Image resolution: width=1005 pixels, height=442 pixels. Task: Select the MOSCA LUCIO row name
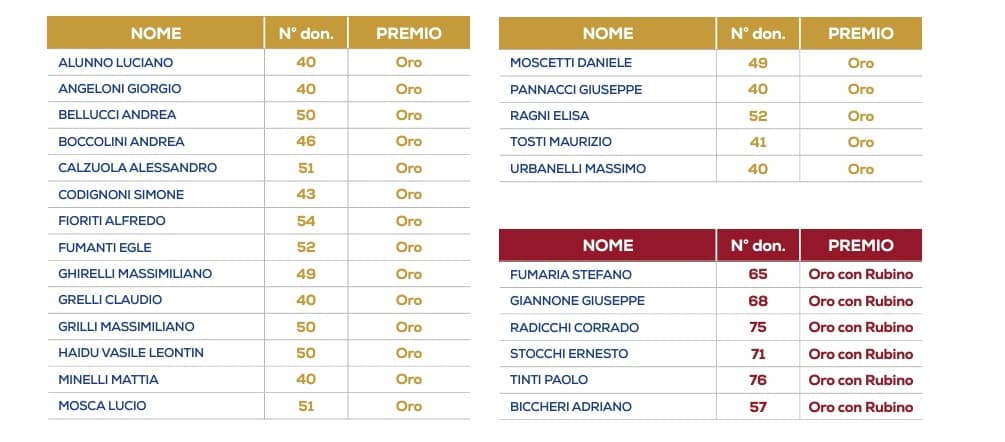[x=102, y=405]
